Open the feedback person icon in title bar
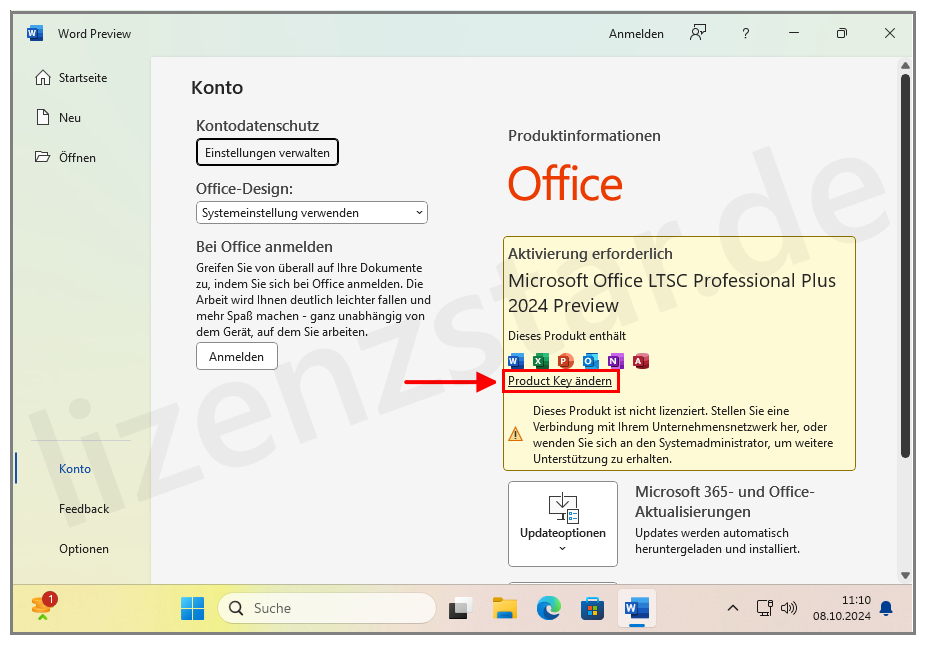The width and height of the screenshot is (926, 645). (x=698, y=33)
